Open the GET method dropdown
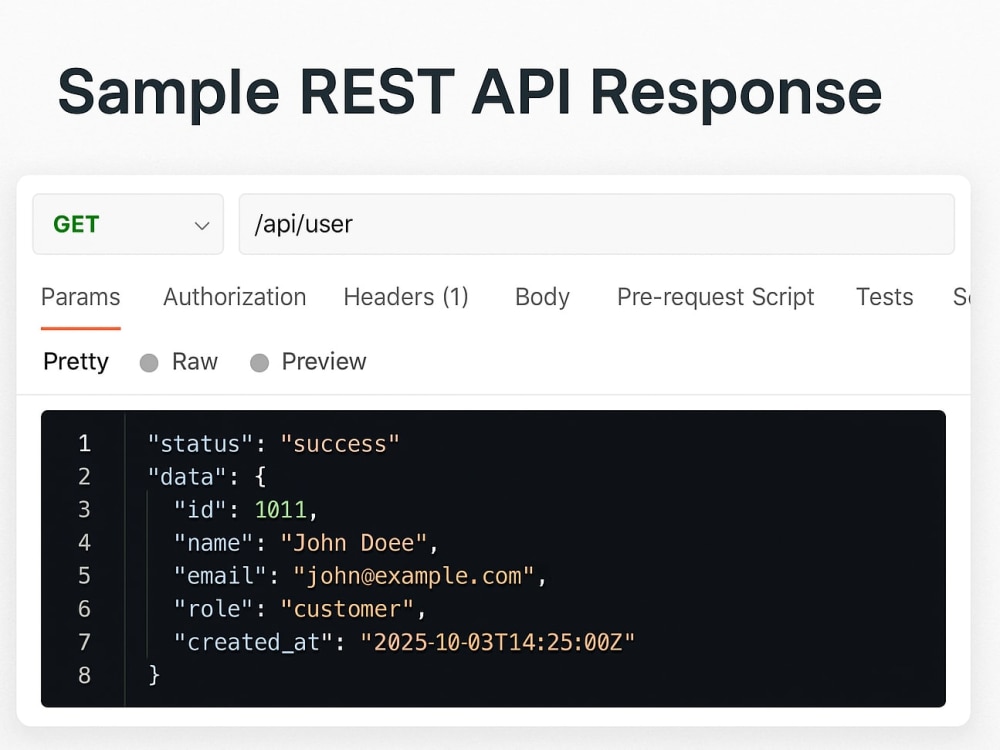The height and width of the screenshot is (750, 1000). click(128, 224)
